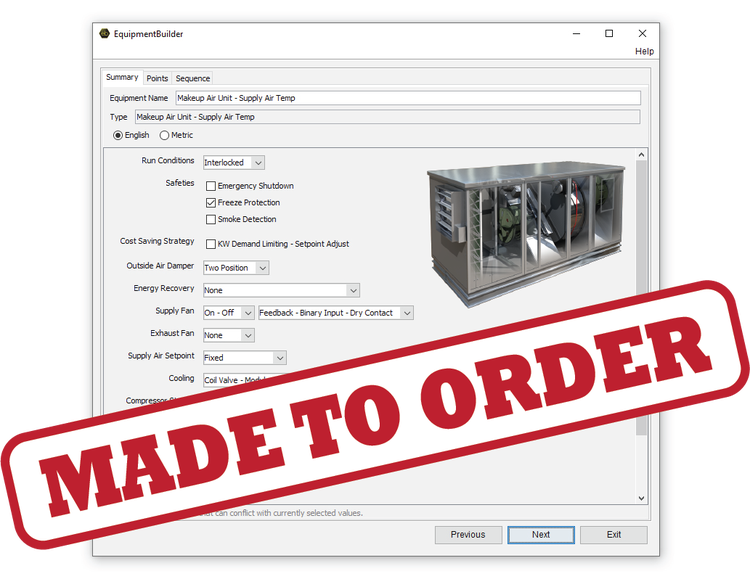The width and height of the screenshot is (750, 579).
Task: Uncheck the Freeze Protection checkbox
Action: click(x=211, y=203)
